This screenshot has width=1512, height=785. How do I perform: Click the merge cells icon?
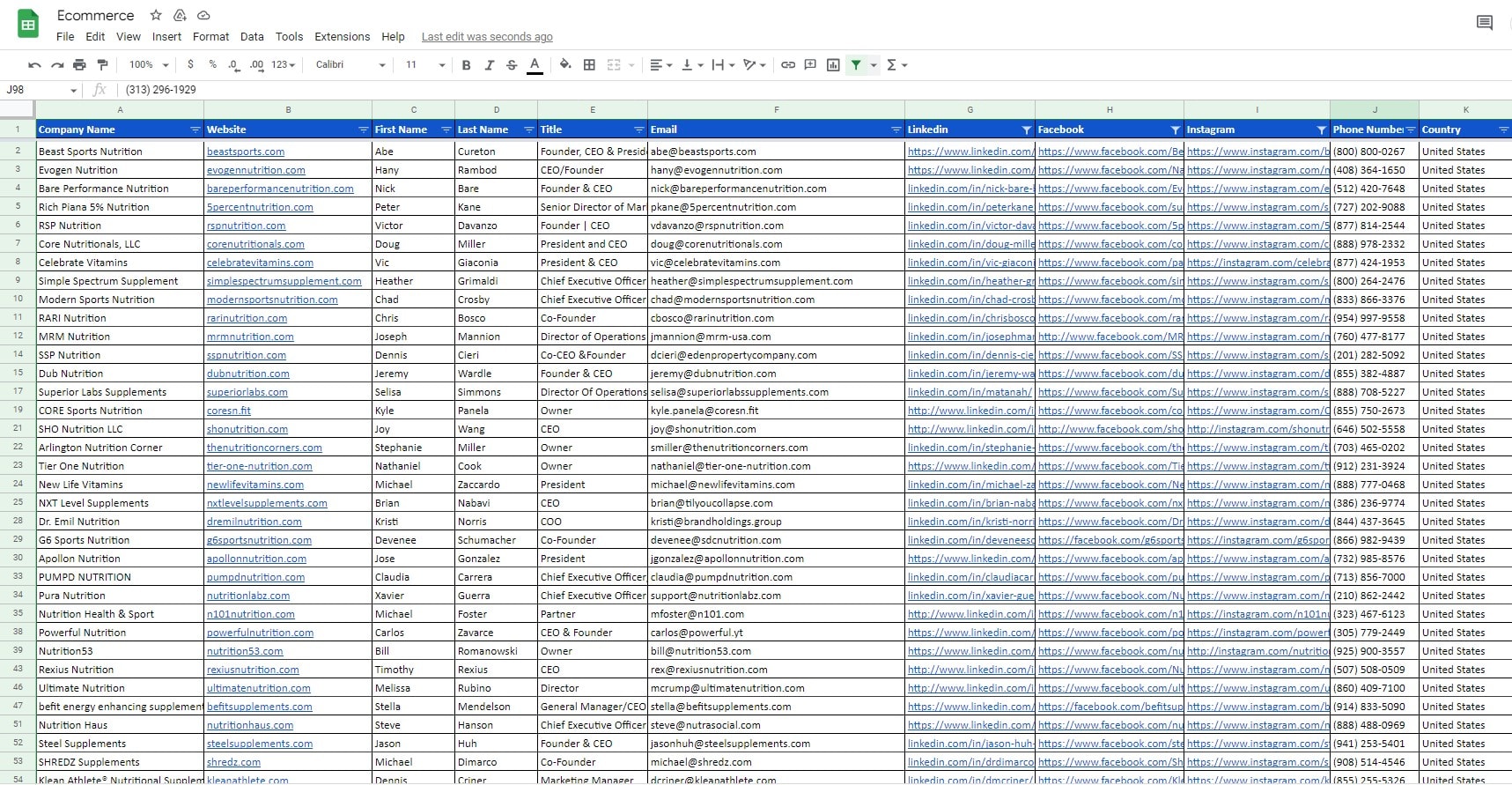614,64
